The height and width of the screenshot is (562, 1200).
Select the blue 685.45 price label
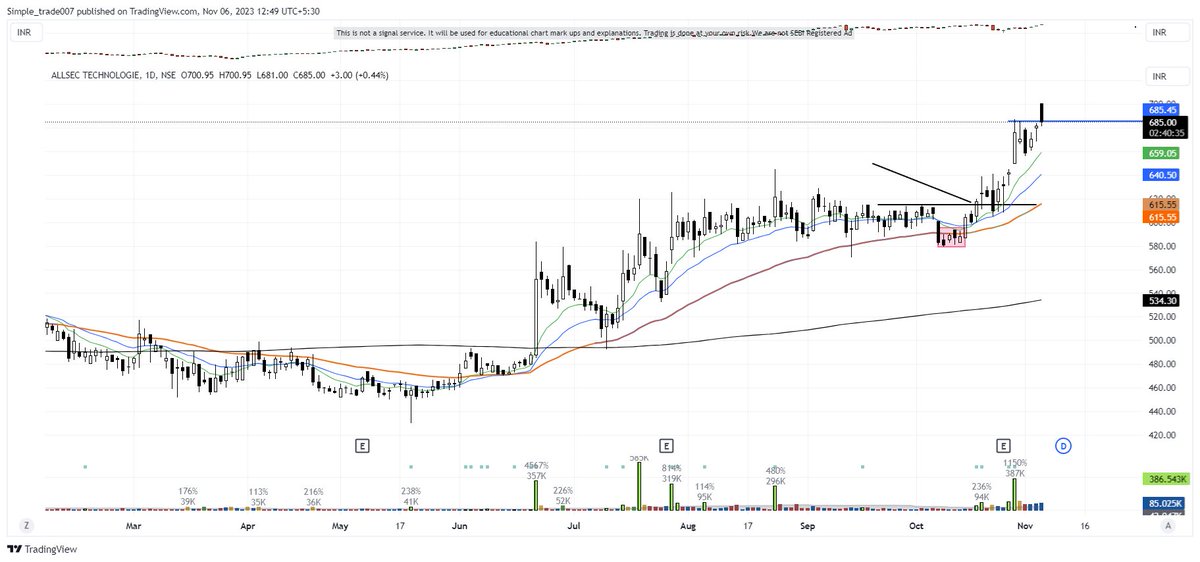point(1160,108)
